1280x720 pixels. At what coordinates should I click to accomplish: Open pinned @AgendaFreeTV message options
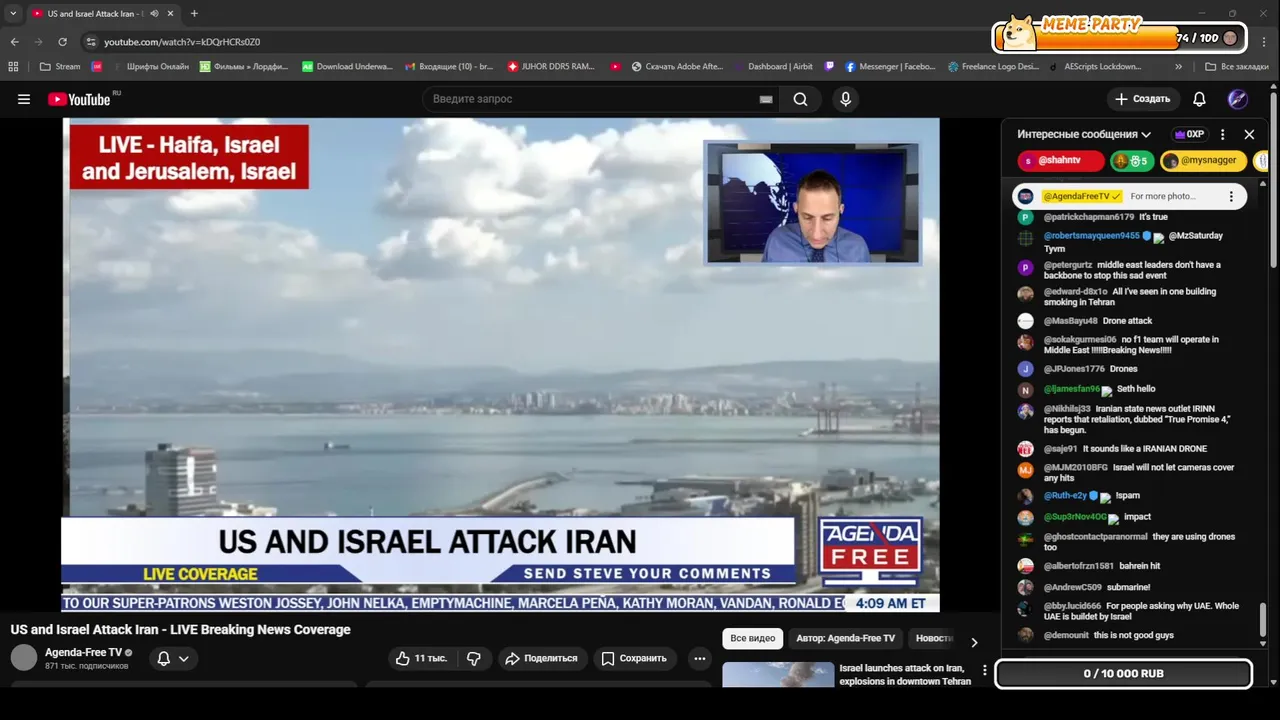click(x=1232, y=197)
